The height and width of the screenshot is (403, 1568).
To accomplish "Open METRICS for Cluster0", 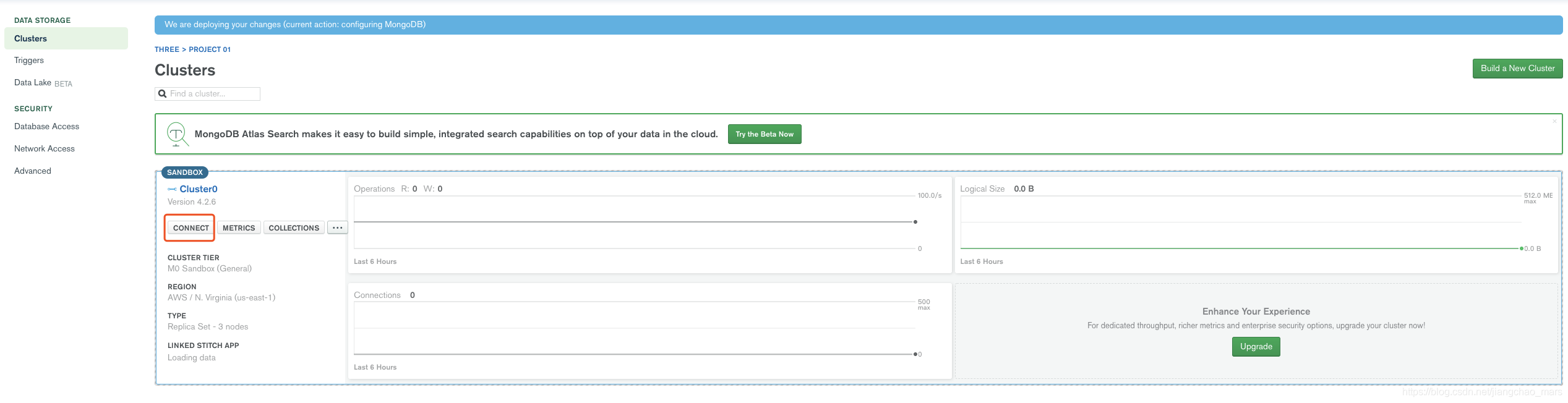I will [x=239, y=227].
